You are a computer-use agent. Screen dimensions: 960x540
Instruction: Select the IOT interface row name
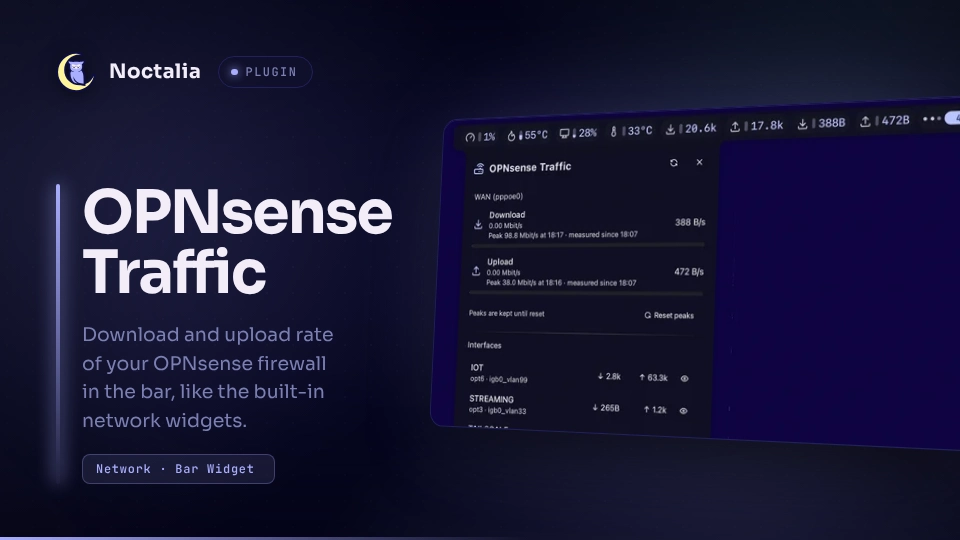(477, 367)
